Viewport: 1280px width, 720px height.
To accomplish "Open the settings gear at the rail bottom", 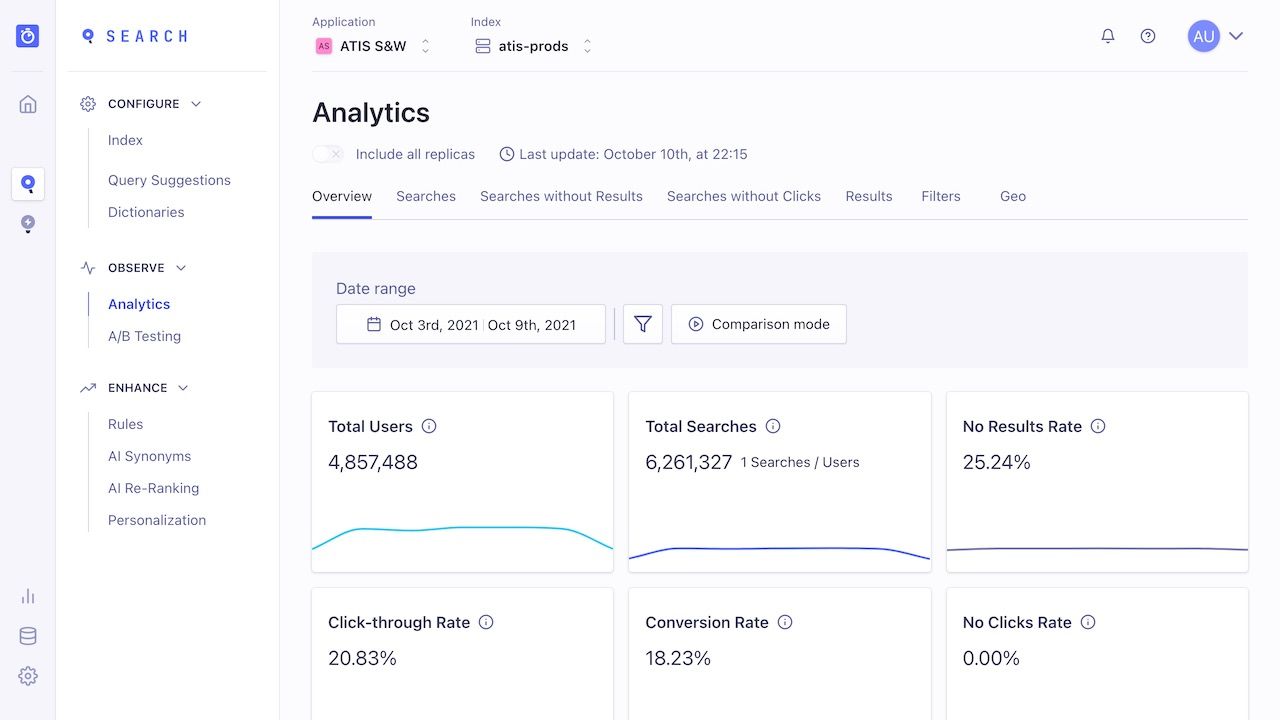I will click(x=28, y=676).
